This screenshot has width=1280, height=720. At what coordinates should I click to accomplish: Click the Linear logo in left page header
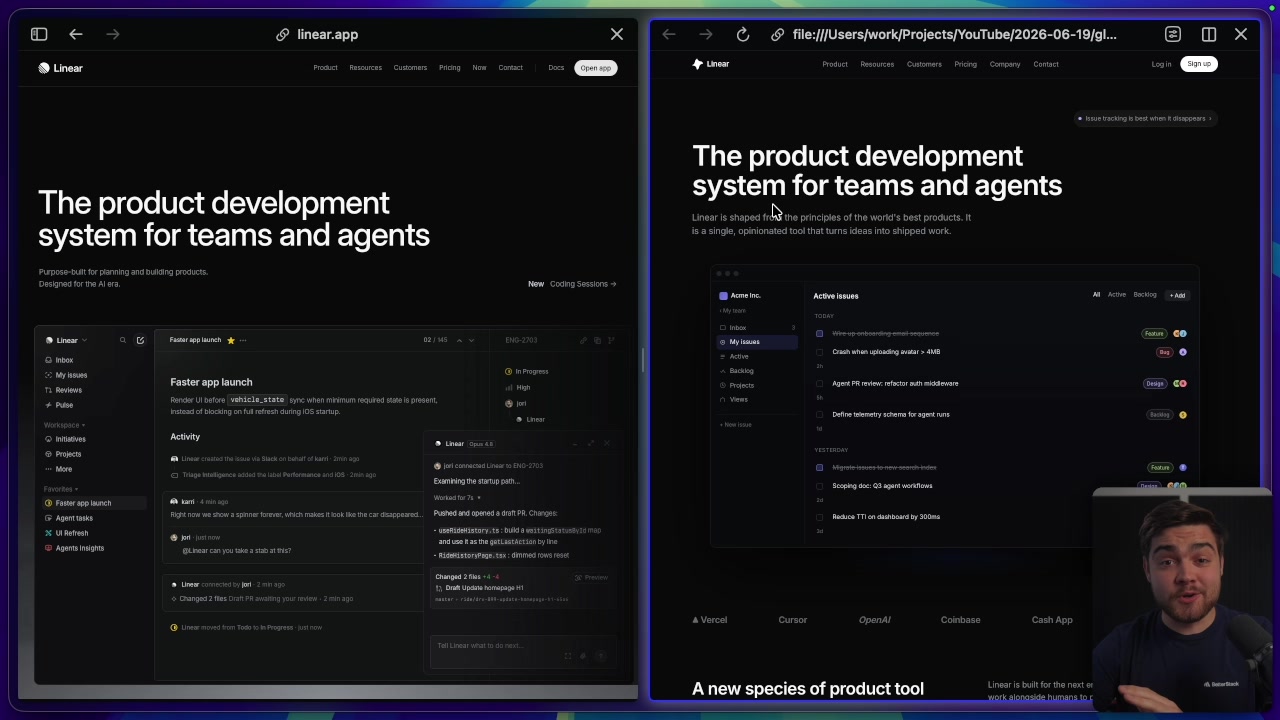(60, 68)
